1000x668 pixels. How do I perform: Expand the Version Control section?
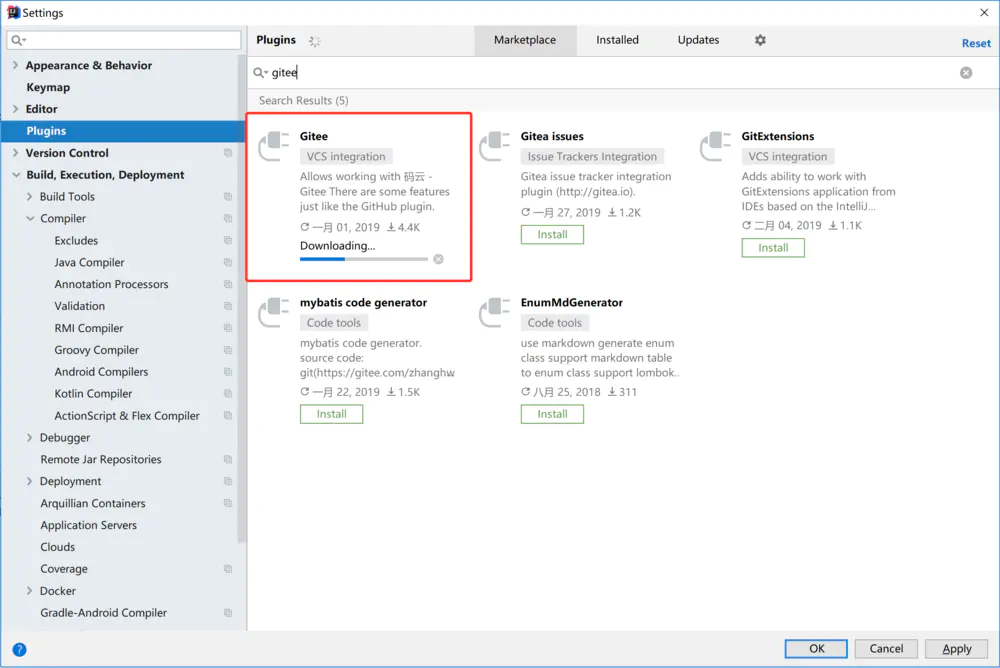click(15, 153)
